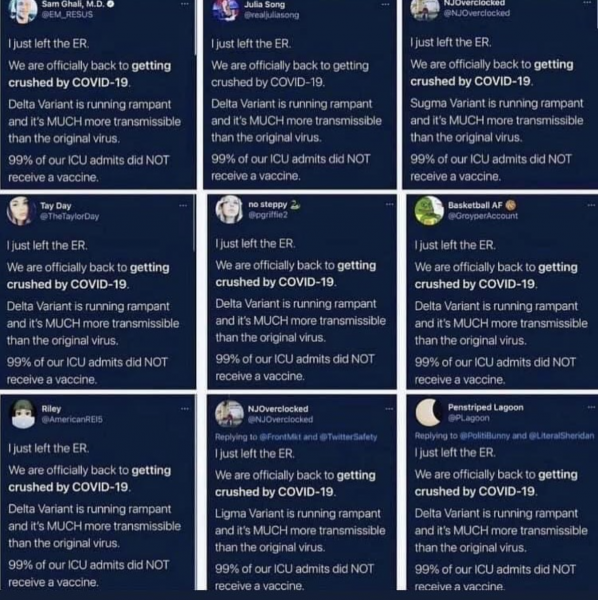Click the verified badge beside Sam Ghali

[x=111, y=4]
